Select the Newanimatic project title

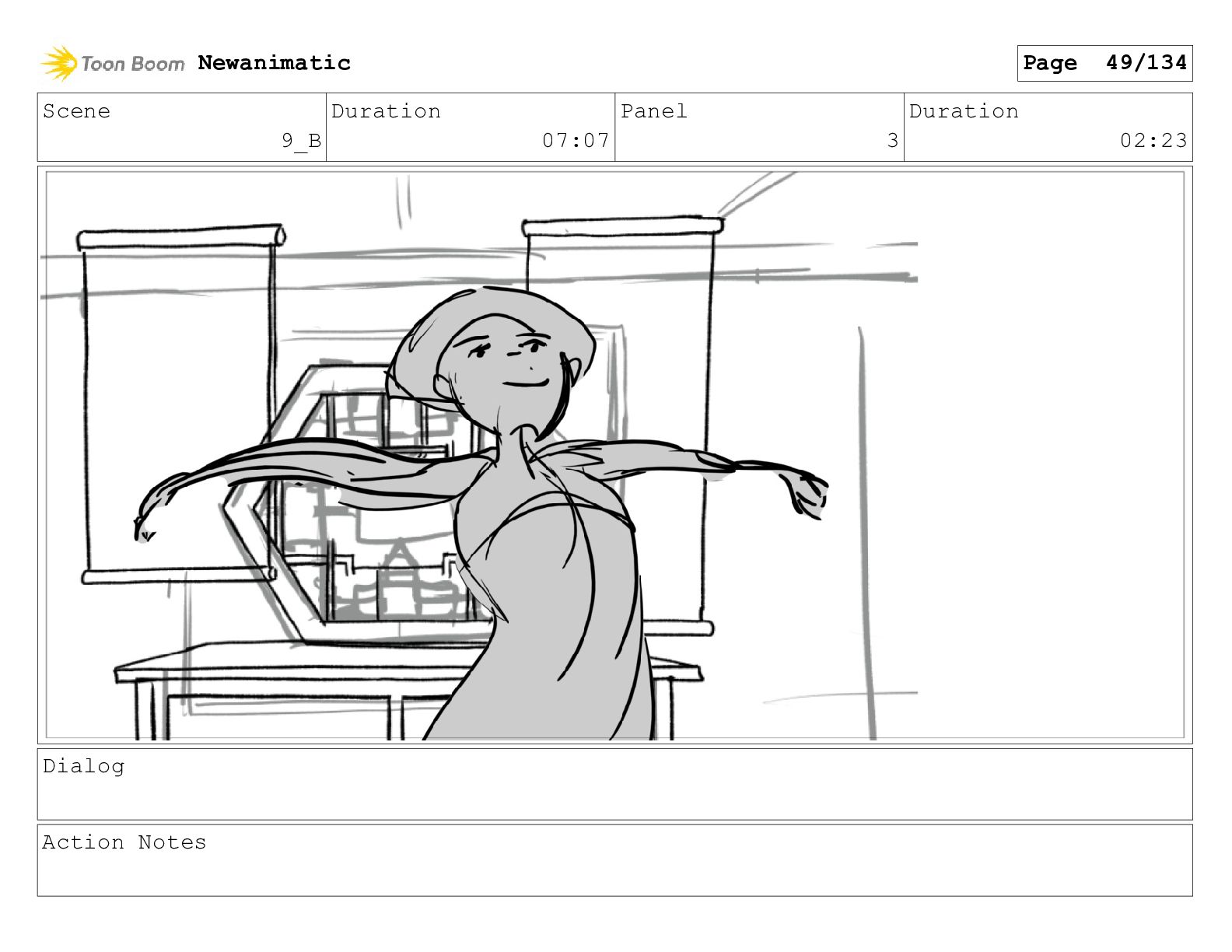tap(274, 63)
